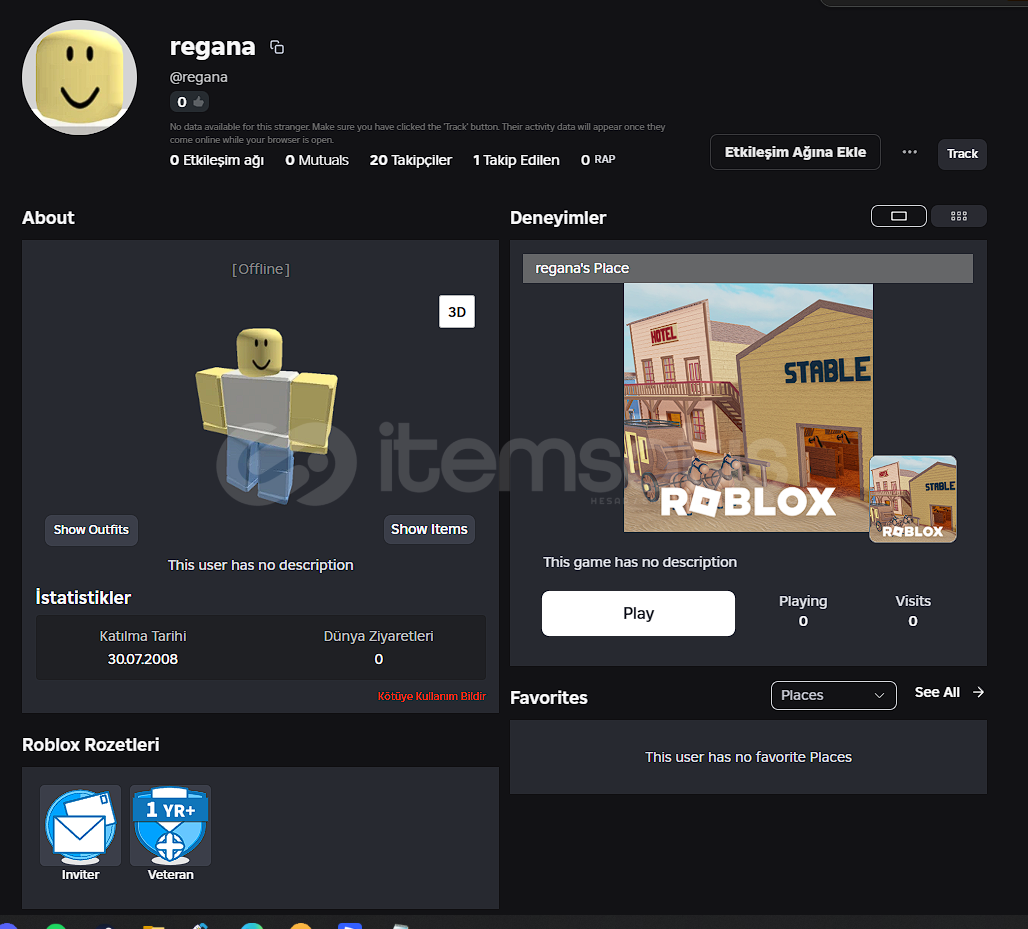
Task: Switch experiences to grid view
Action: pos(959,216)
